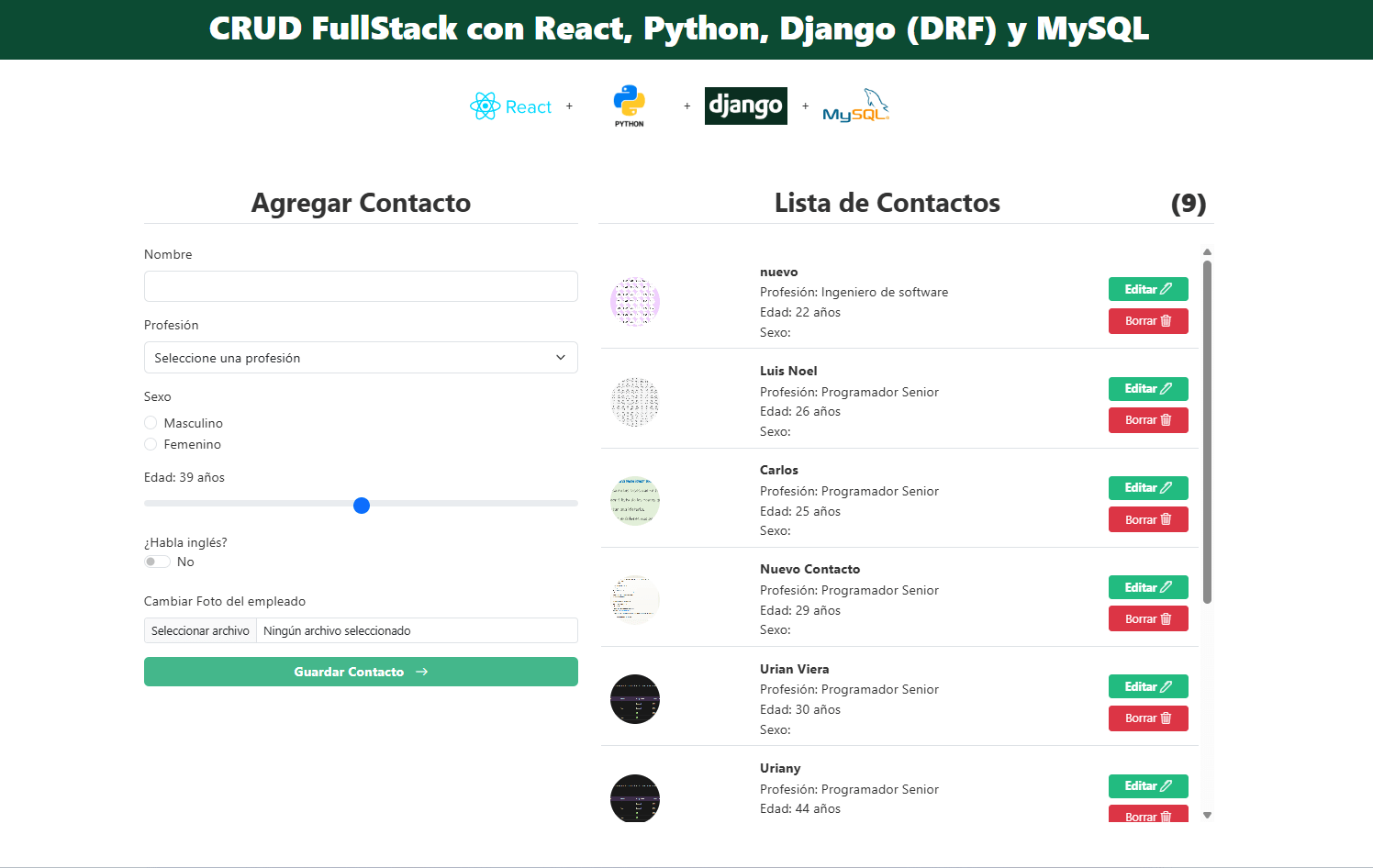The width and height of the screenshot is (1373, 868).
Task: Delete the Carlos contact
Action: pyautogui.click(x=1148, y=519)
